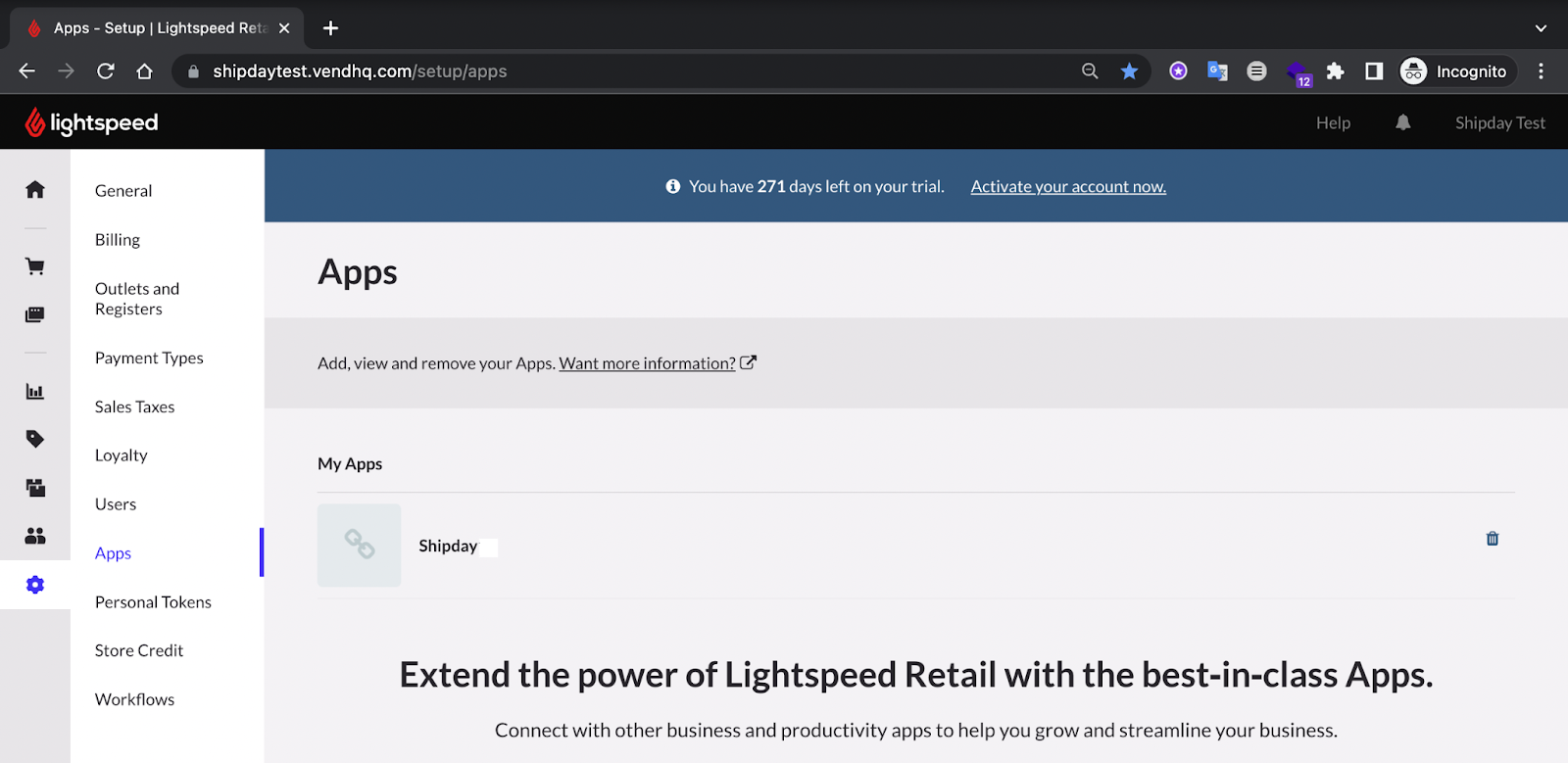Open the notifications bell icon

[x=1403, y=122]
